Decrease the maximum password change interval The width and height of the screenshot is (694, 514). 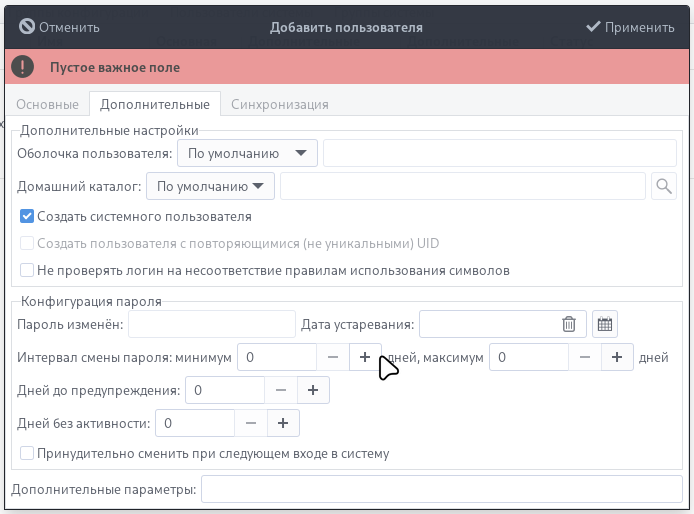(x=586, y=357)
